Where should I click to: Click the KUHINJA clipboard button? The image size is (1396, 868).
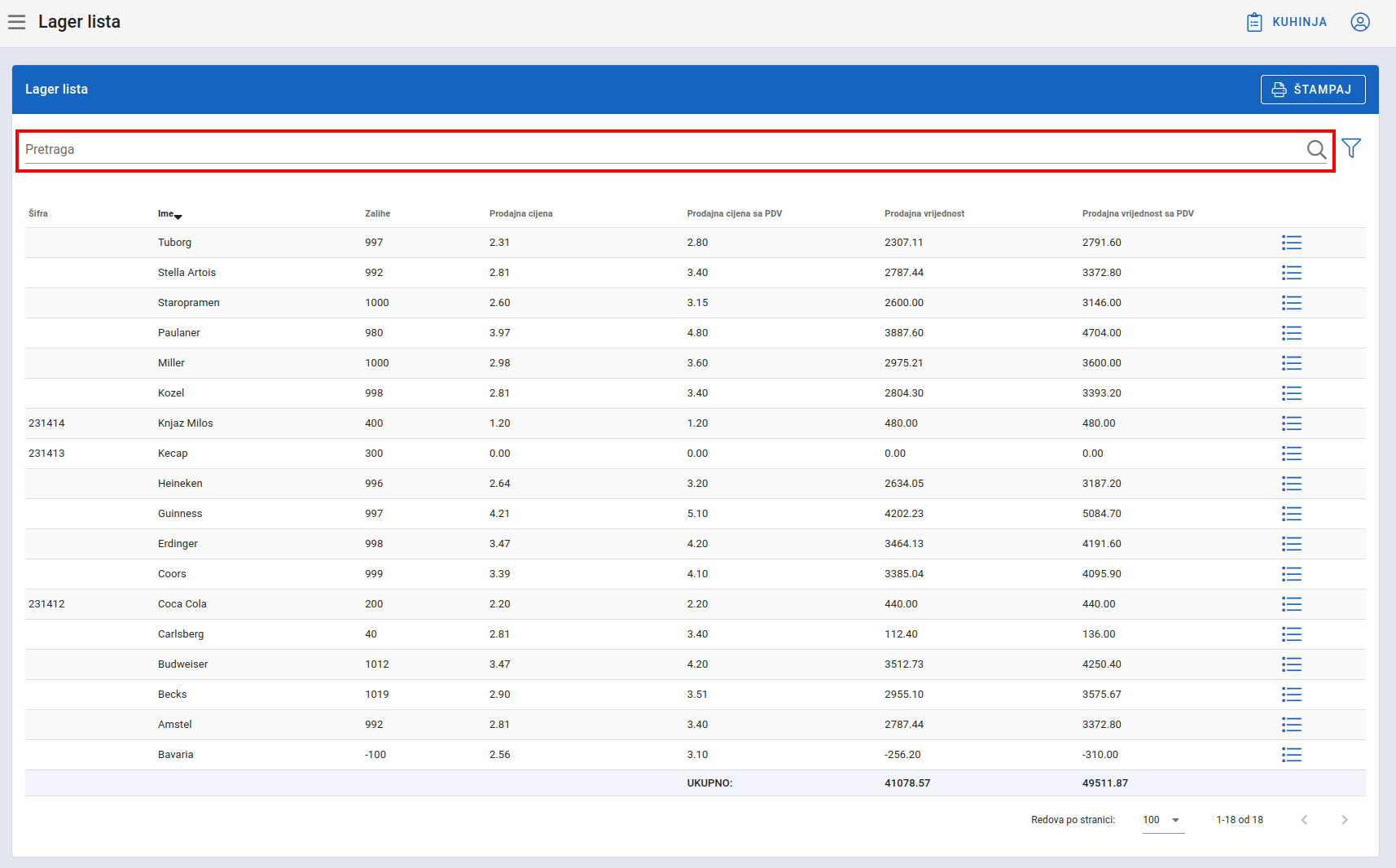[x=1287, y=22]
